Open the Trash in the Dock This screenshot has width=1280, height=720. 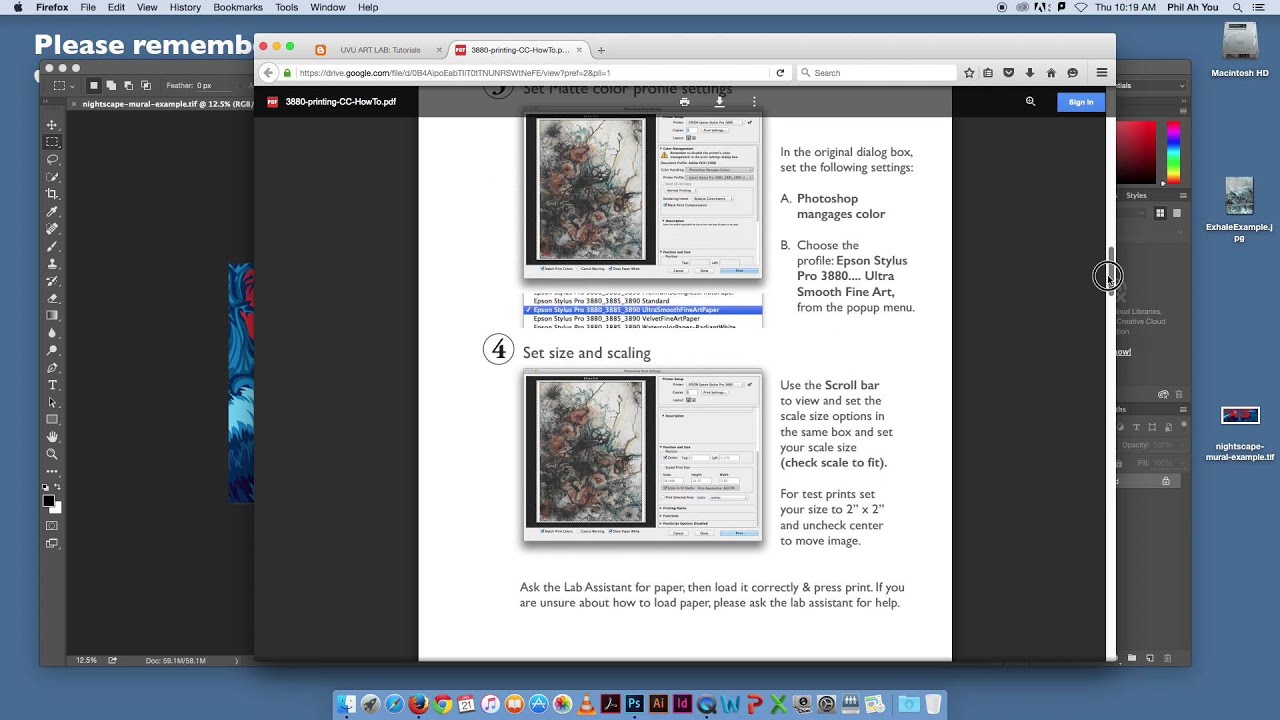click(933, 704)
